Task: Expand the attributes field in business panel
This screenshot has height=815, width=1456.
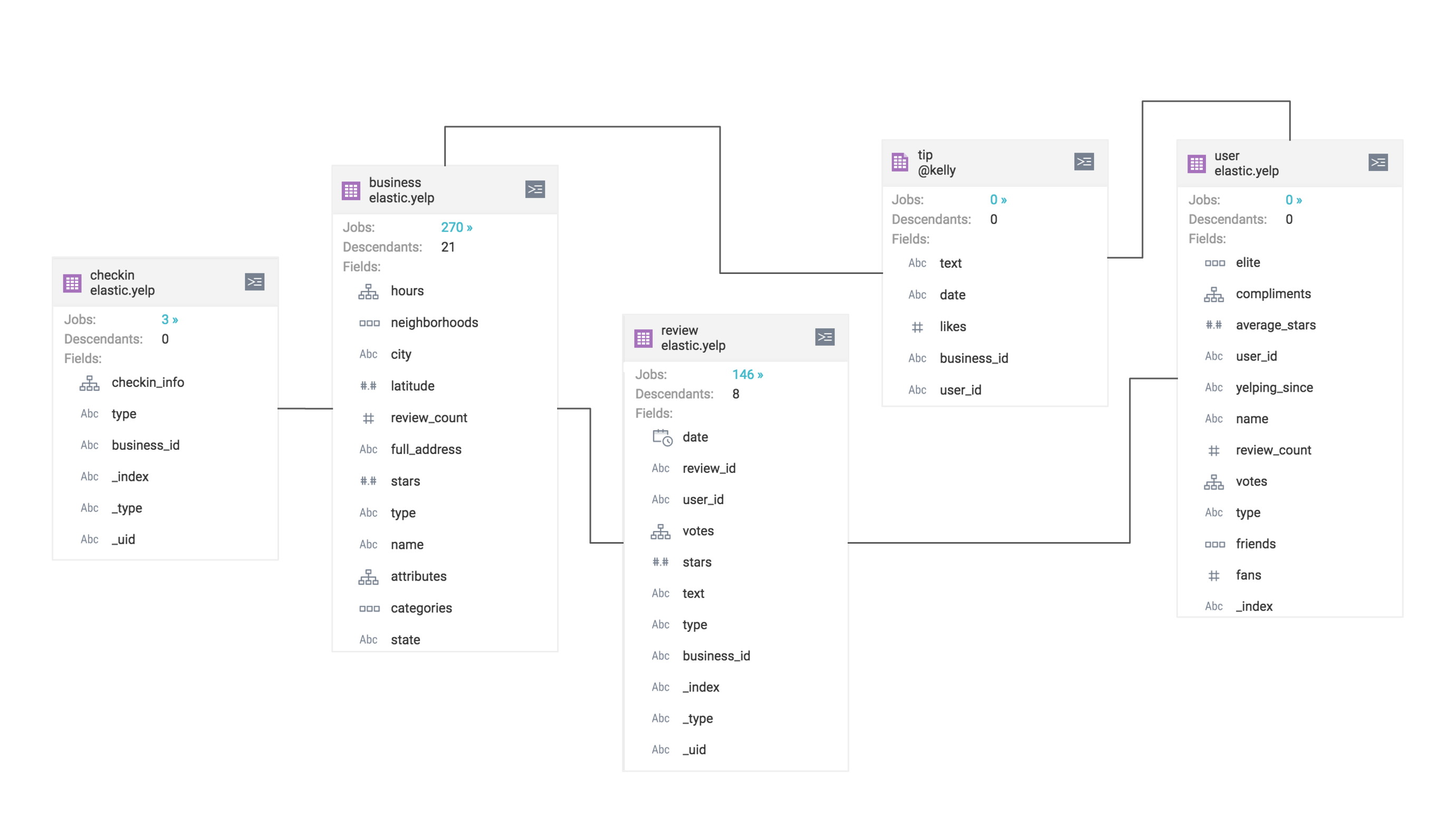Action: (417, 575)
